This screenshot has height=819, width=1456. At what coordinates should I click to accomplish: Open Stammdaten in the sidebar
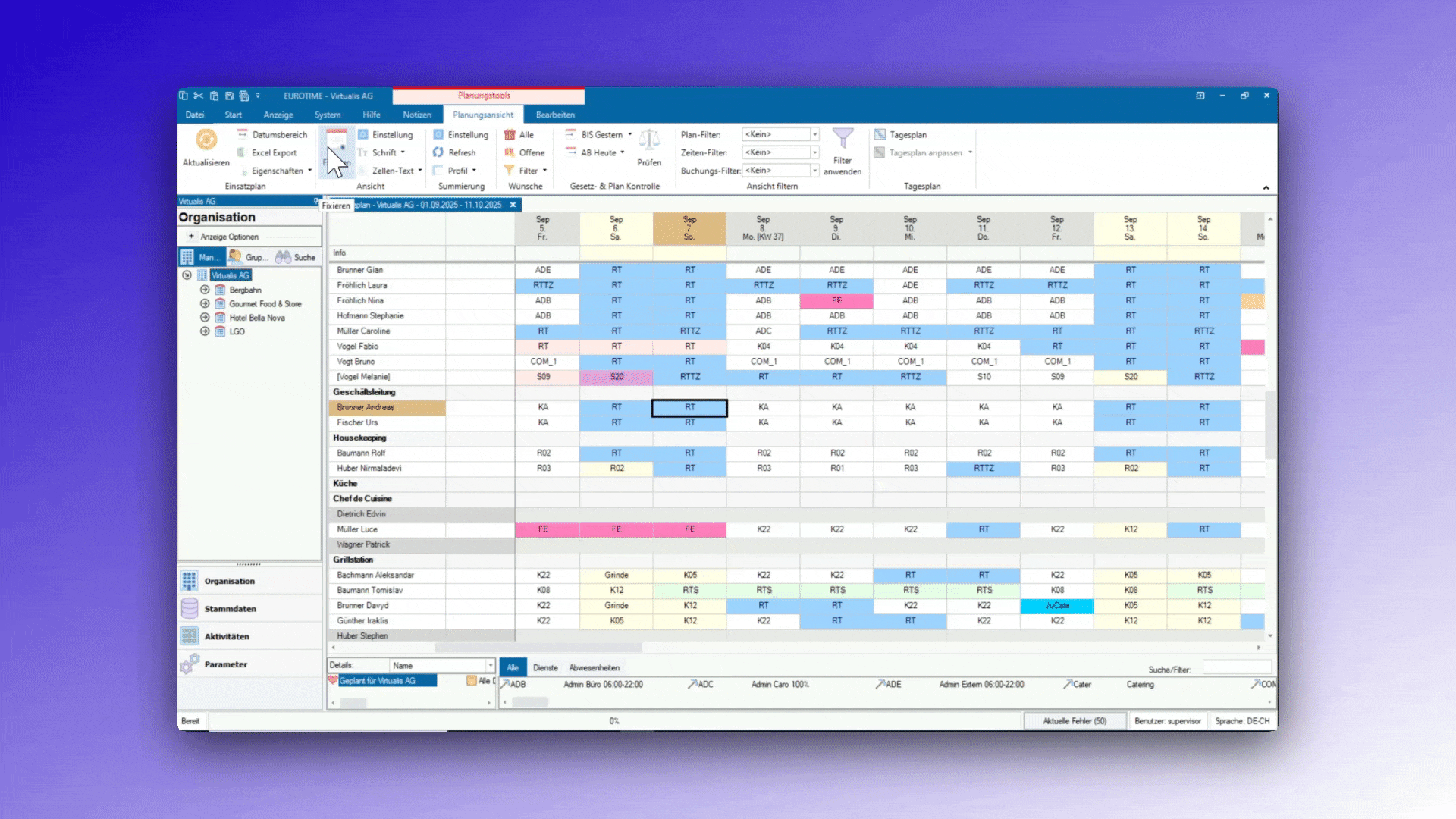[230, 609]
